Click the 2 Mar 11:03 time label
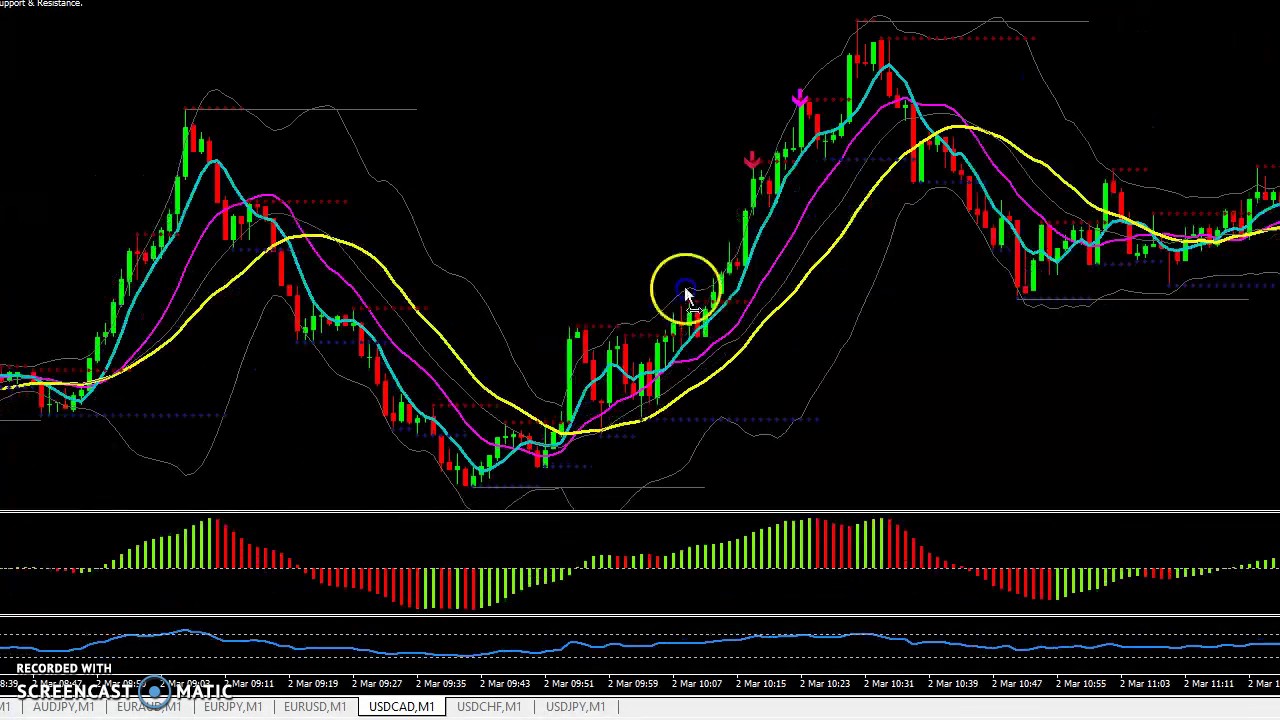Screen dimensions: 1280x720 click(1144, 684)
